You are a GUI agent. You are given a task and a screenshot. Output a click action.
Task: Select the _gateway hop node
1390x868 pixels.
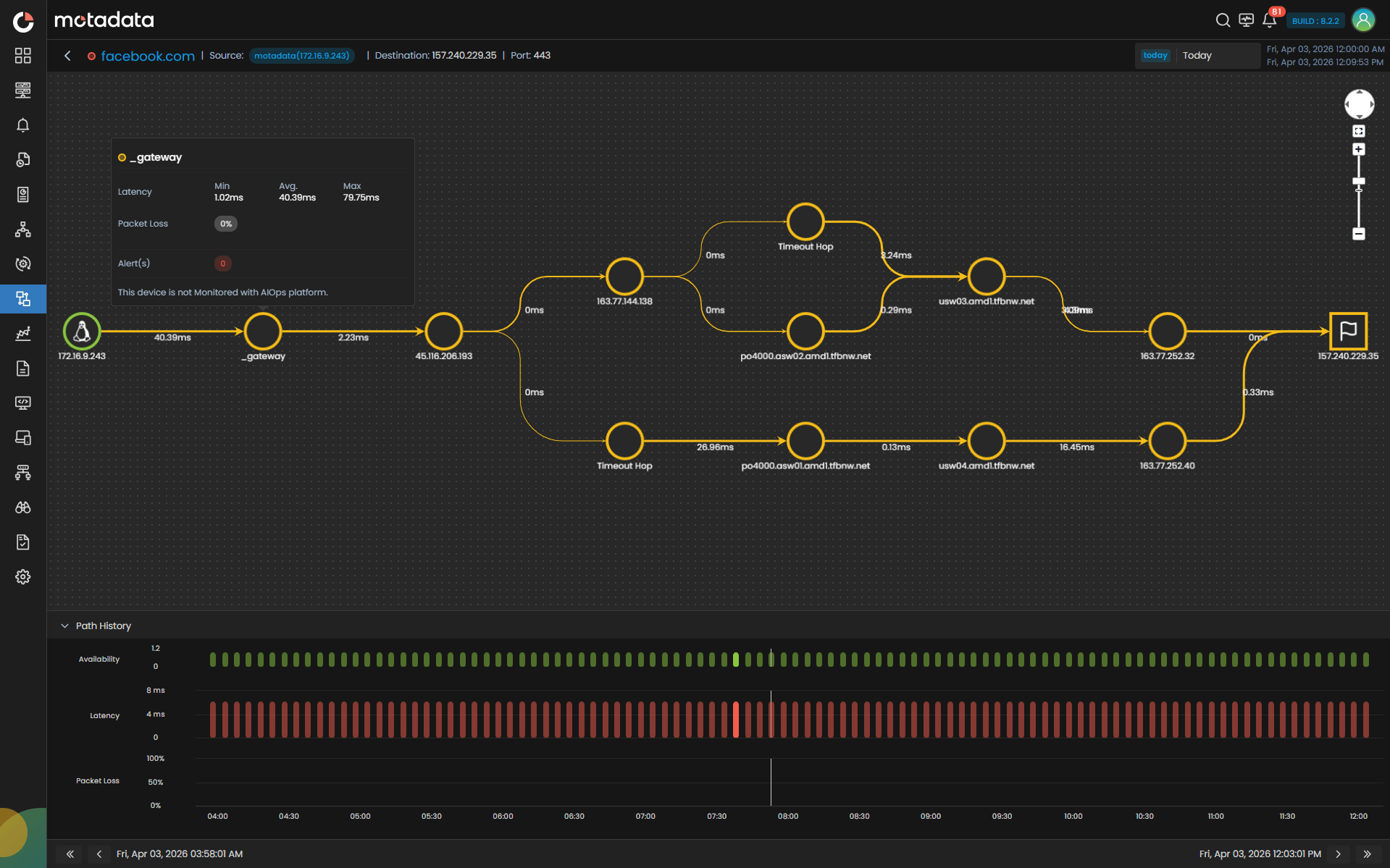263,332
